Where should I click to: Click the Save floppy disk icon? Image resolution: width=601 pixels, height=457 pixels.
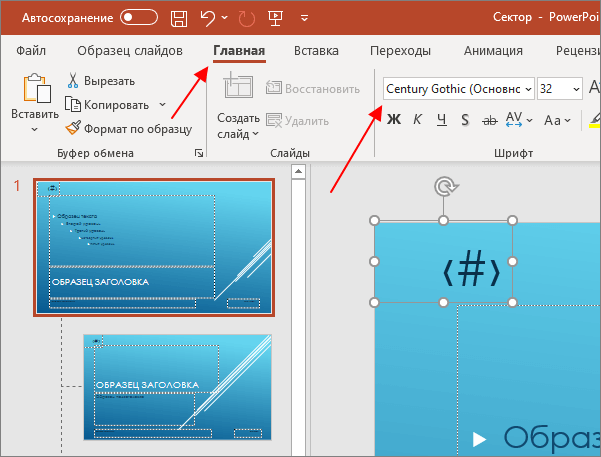tap(179, 18)
